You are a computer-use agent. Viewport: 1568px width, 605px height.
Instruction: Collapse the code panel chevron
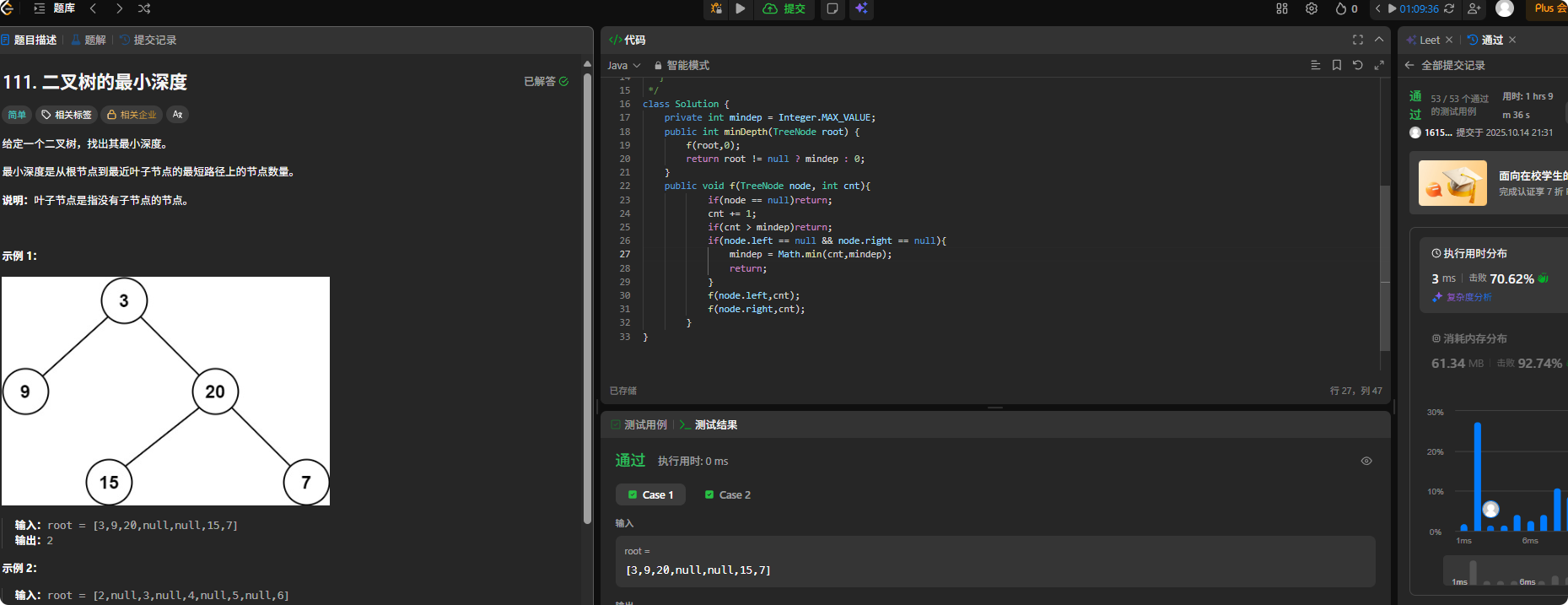[x=1379, y=40]
